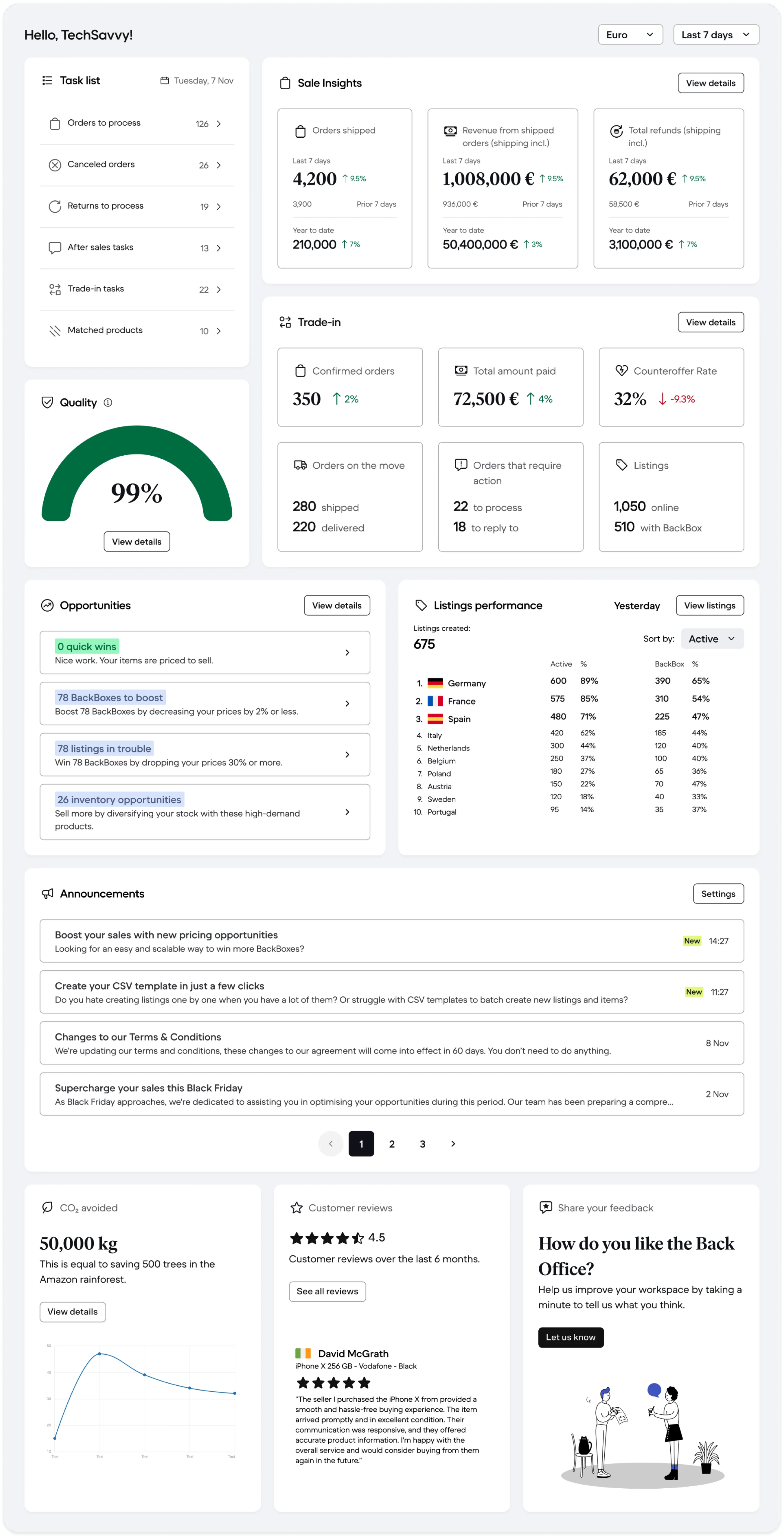Click the Orders to process clipboard icon
784x1537 pixels.
(x=55, y=124)
